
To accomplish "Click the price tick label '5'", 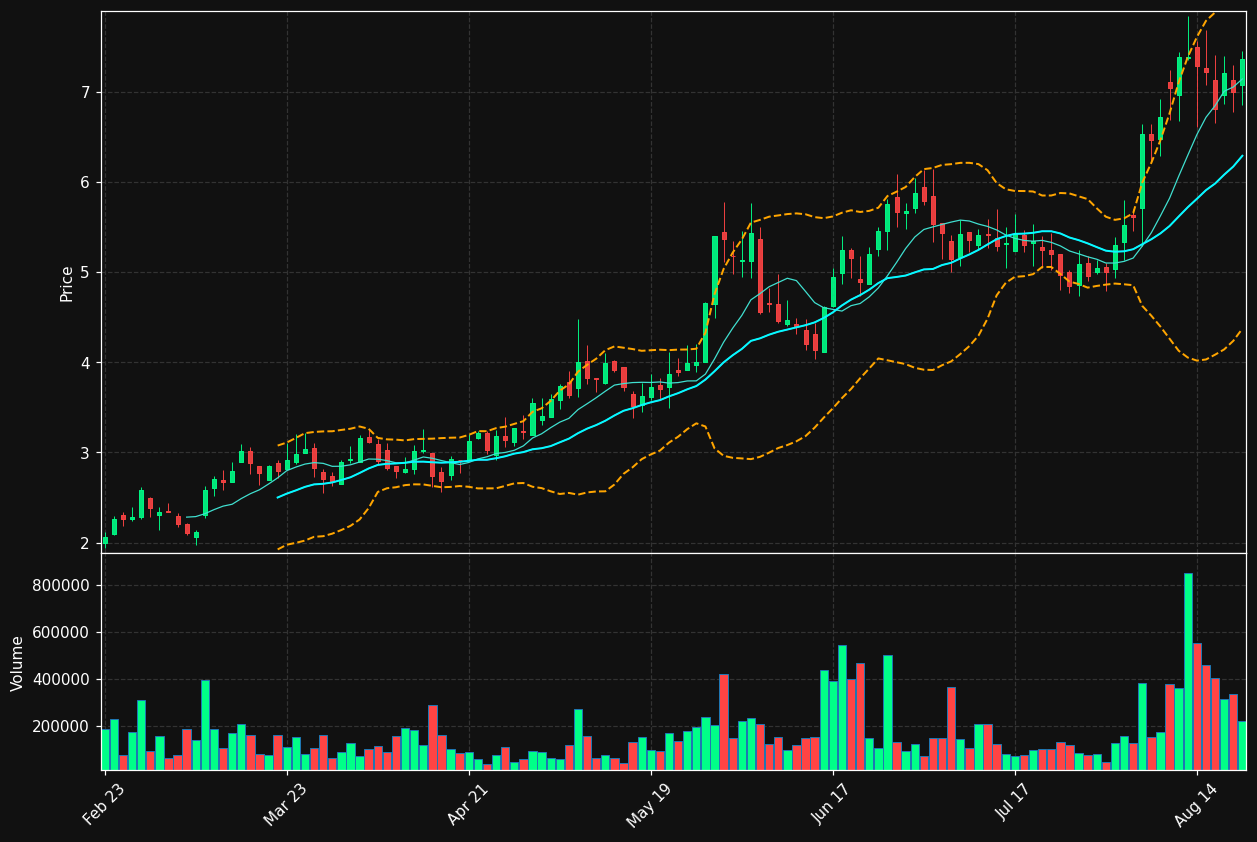I will click(85, 273).
